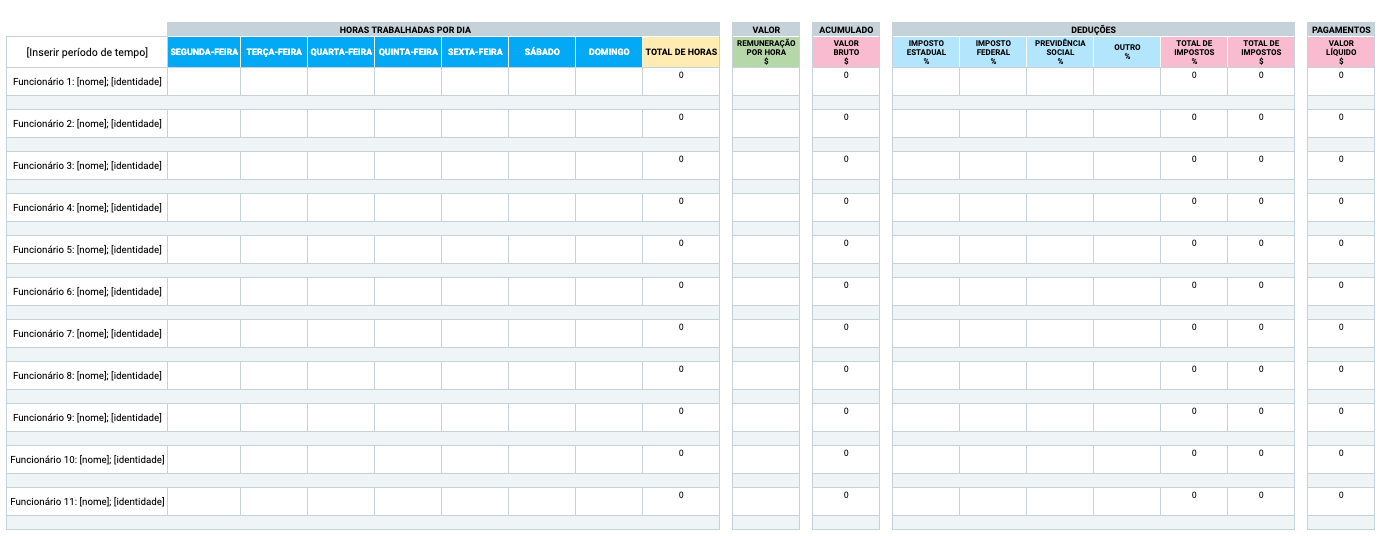Click Funcionário 2 Terça-feira hours cell
Viewport: 1383px width, 536px height.
point(274,124)
